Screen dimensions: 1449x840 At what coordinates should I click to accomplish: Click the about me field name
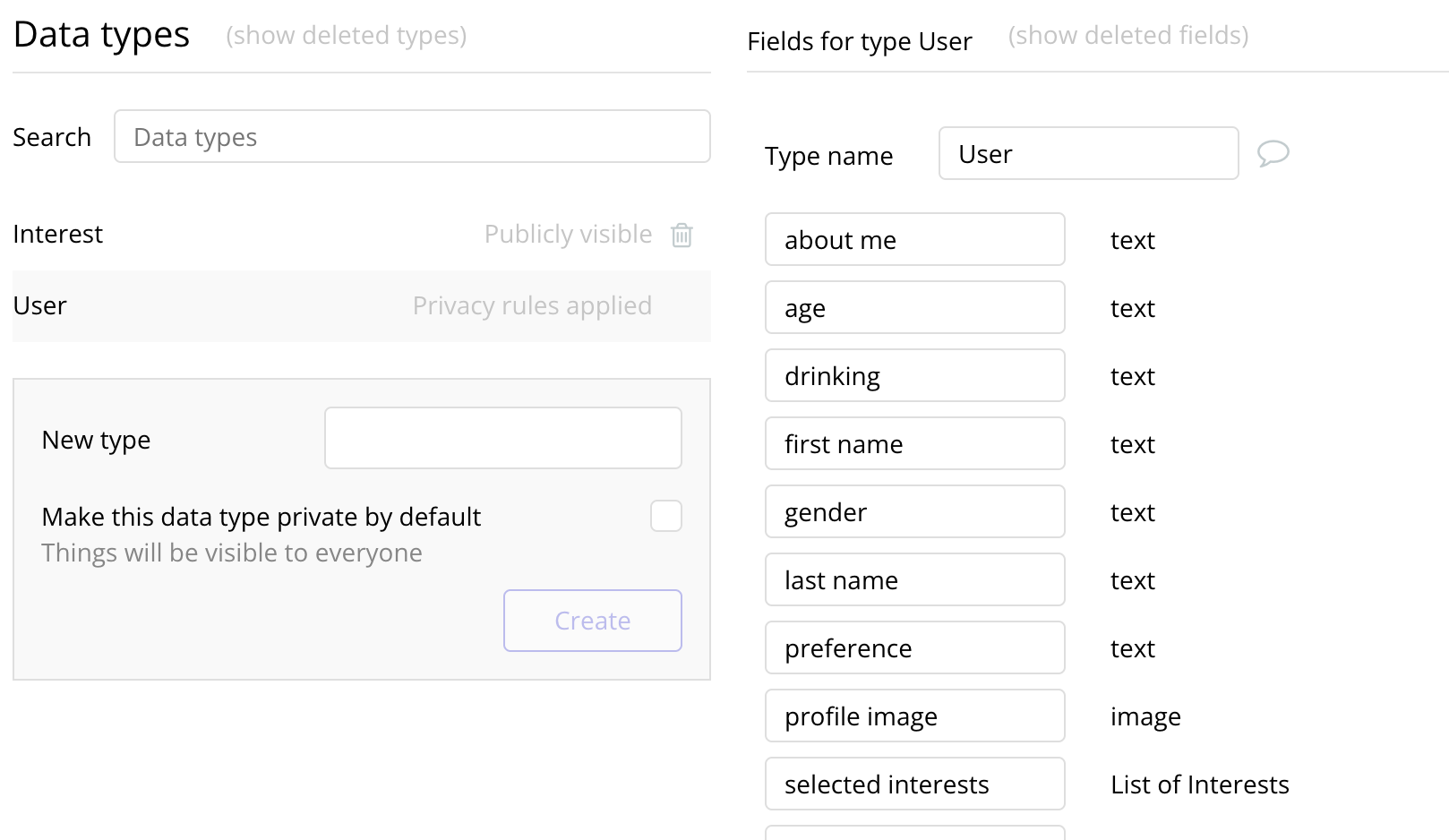tap(914, 240)
